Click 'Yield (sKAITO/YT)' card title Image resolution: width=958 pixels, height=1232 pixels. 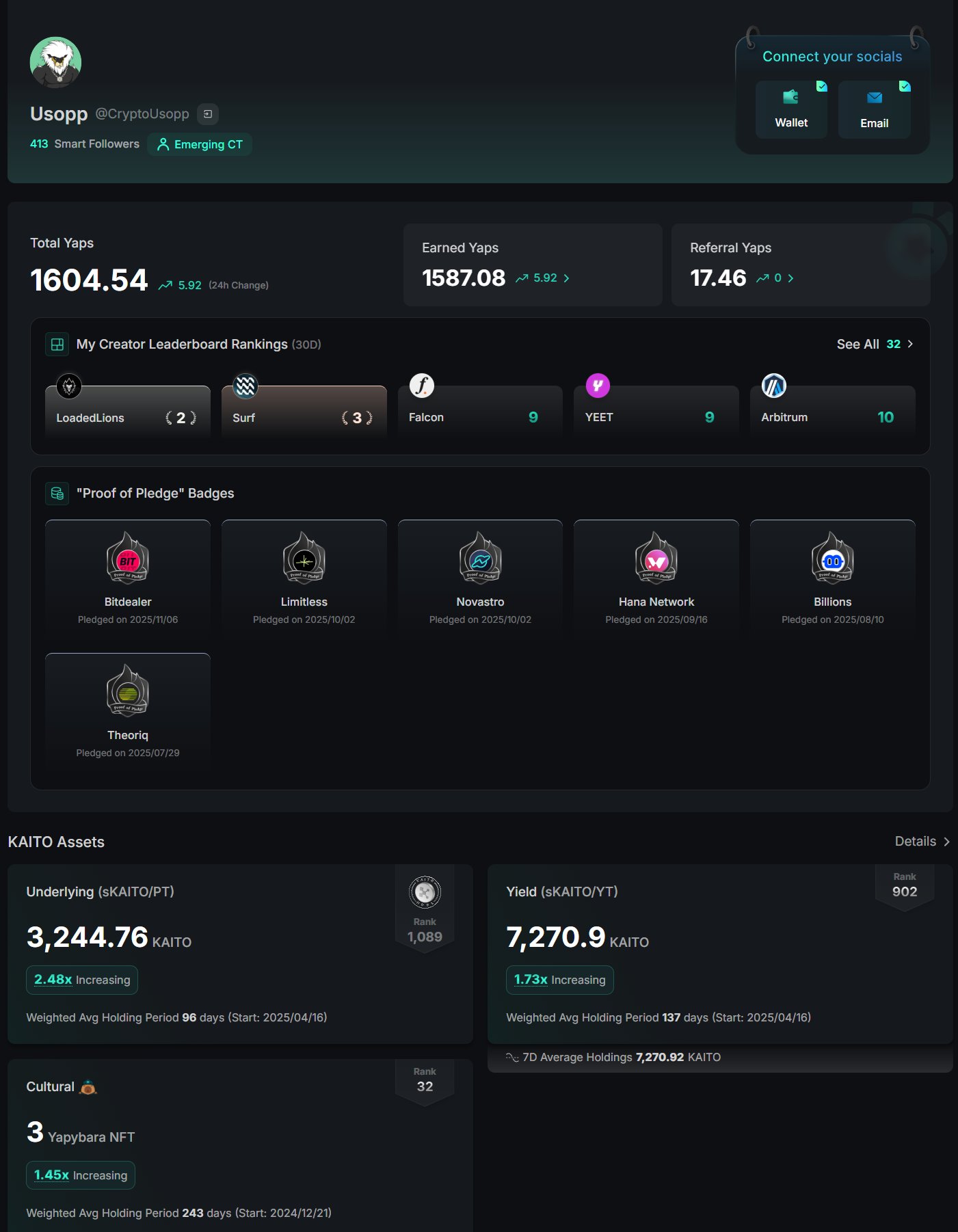click(x=562, y=892)
